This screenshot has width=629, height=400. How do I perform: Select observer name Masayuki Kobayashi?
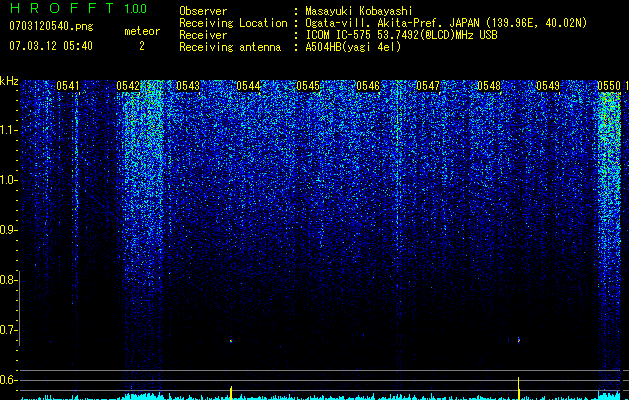click(359, 11)
